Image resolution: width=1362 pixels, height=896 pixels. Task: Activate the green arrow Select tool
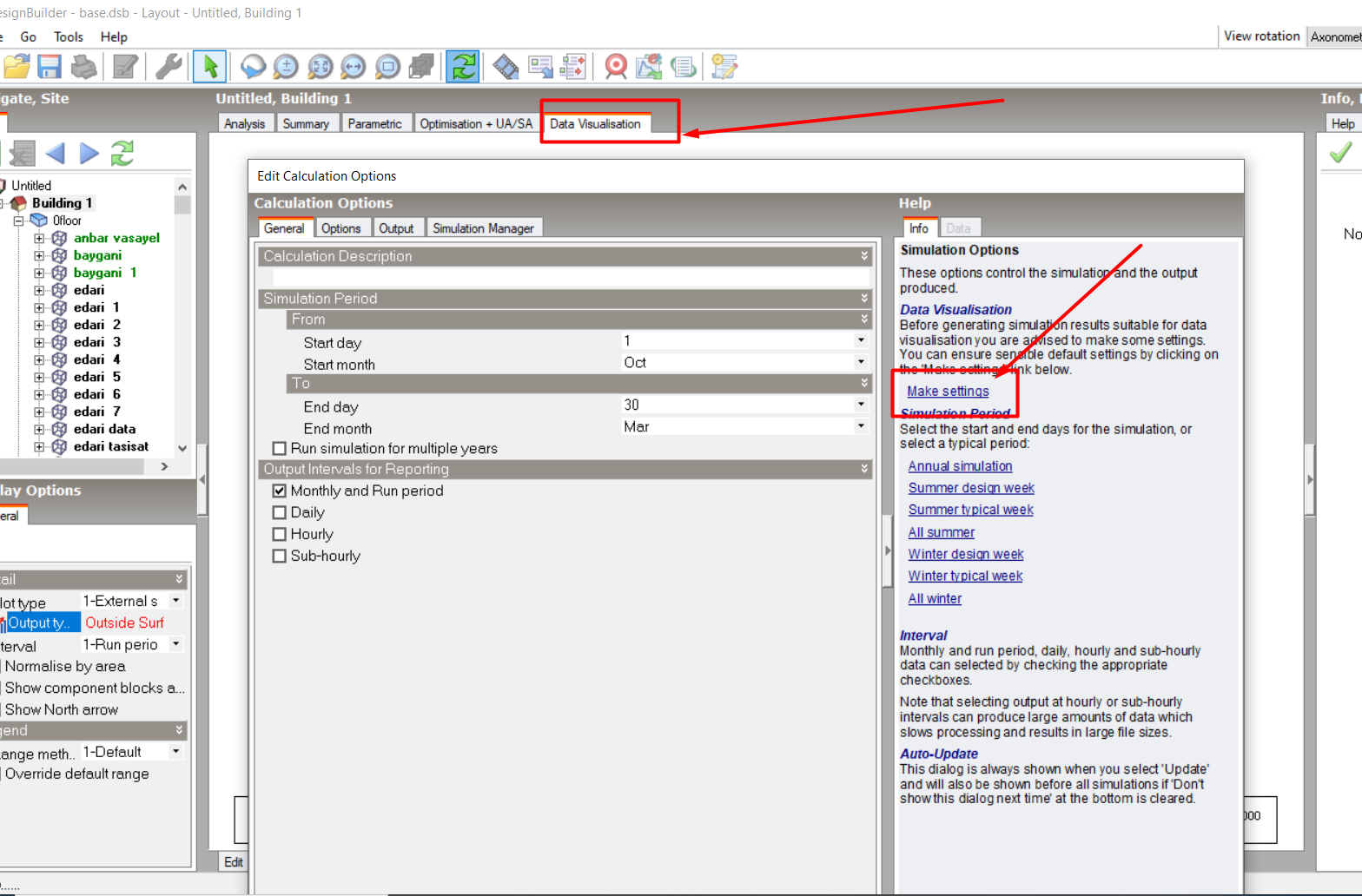pos(210,67)
